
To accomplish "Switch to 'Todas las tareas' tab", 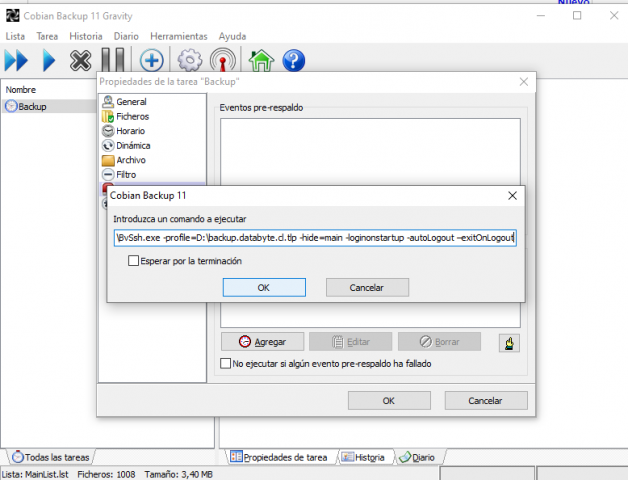I will click(x=51, y=457).
